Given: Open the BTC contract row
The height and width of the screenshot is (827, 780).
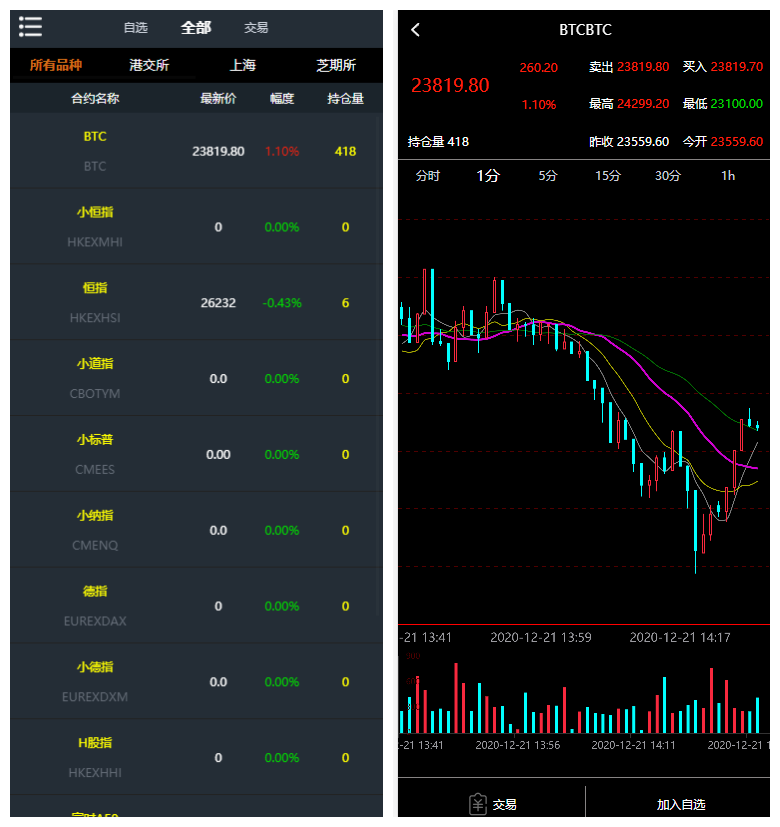Looking at the screenshot, I should (196, 151).
